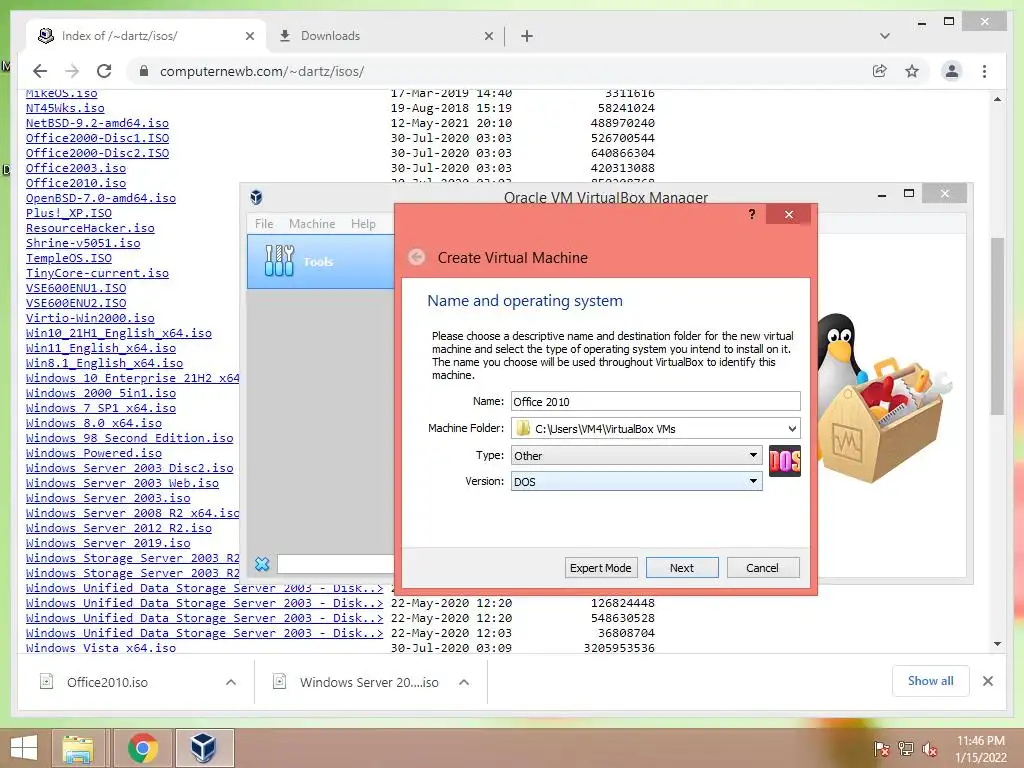
Task: Expand options for Office2010.iso download
Action: coord(231,682)
